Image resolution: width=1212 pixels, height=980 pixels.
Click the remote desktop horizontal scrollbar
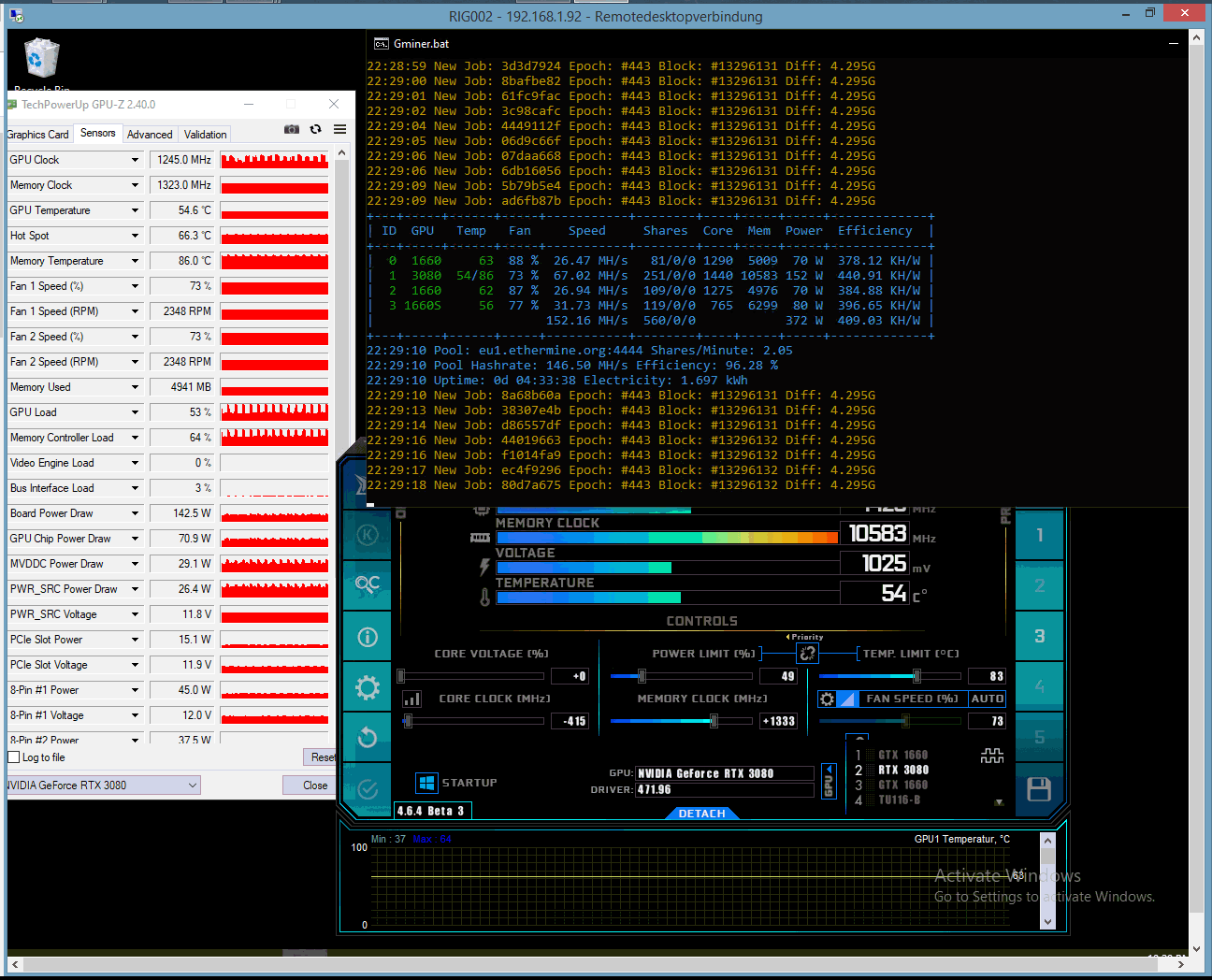[599, 964]
